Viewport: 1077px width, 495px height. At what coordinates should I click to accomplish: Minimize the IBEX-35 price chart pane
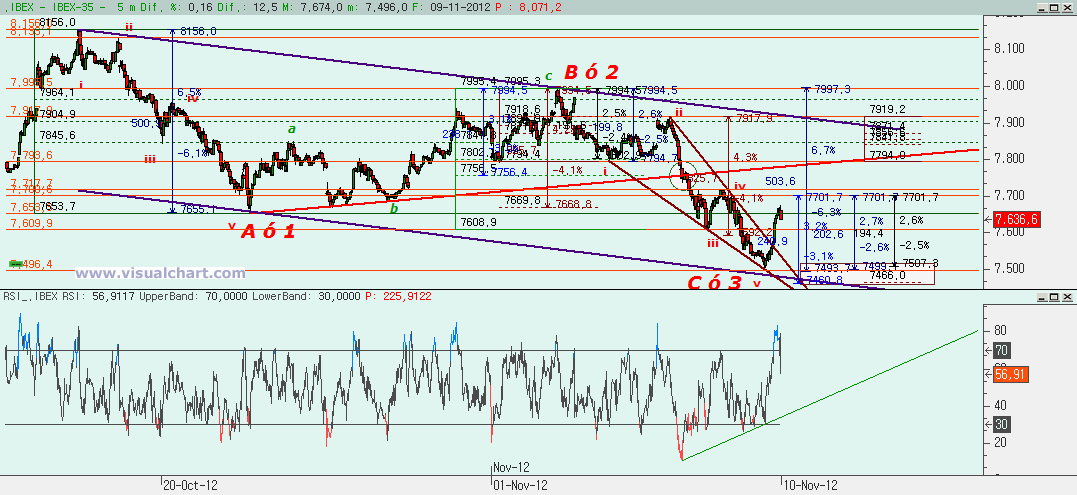click(1043, 6)
